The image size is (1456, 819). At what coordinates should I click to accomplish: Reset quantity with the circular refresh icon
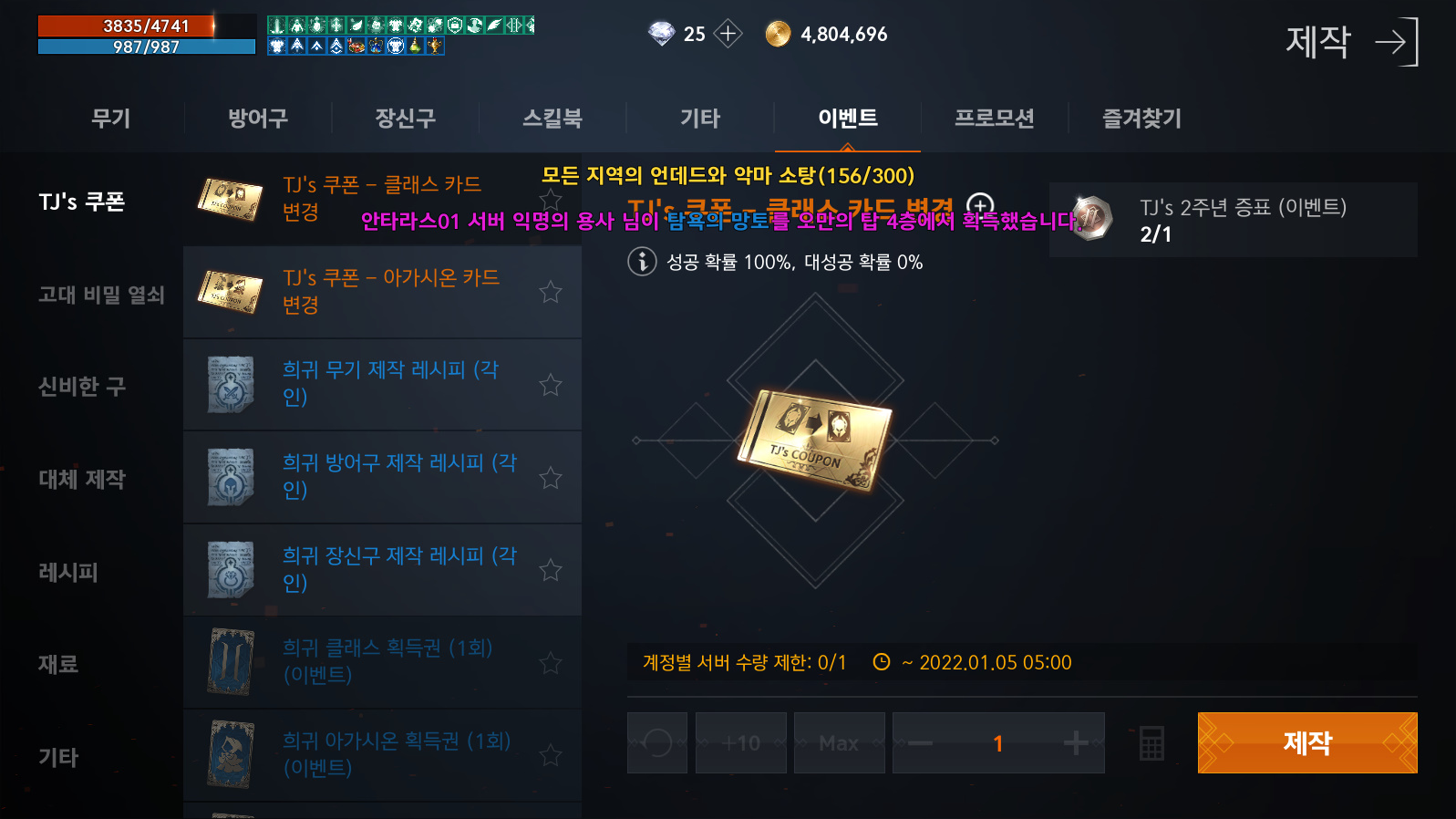tap(657, 743)
